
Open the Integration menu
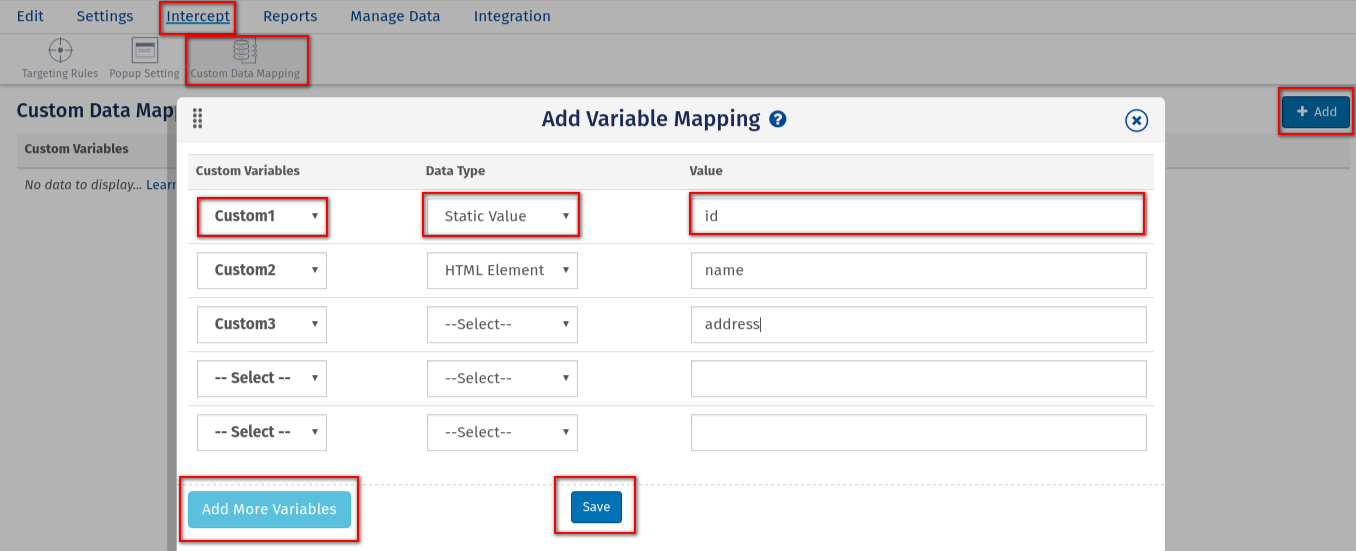512,17
